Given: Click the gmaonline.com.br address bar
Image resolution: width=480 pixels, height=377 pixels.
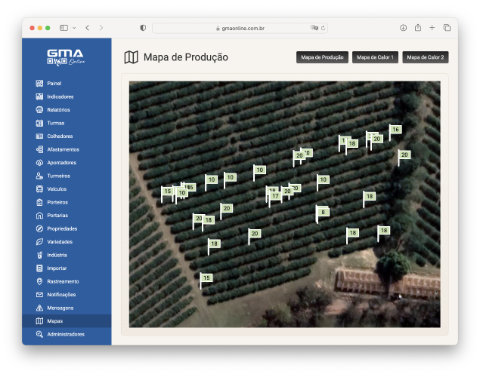Looking at the screenshot, I should 240,28.
